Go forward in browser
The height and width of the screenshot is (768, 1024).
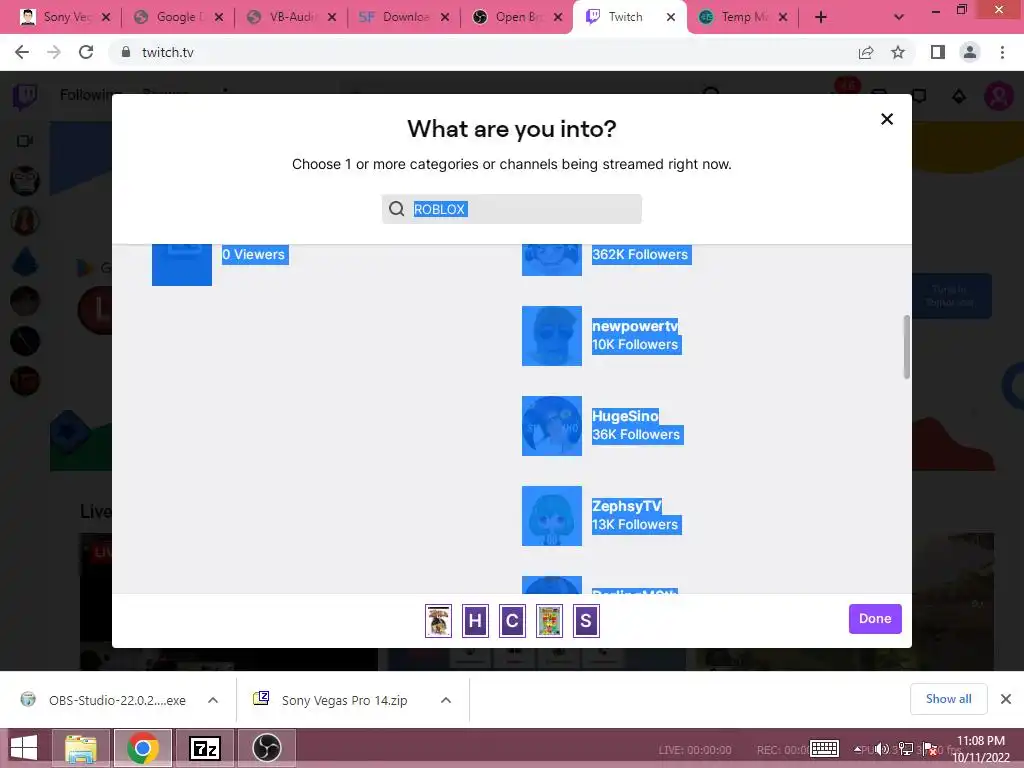coord(54,52)
